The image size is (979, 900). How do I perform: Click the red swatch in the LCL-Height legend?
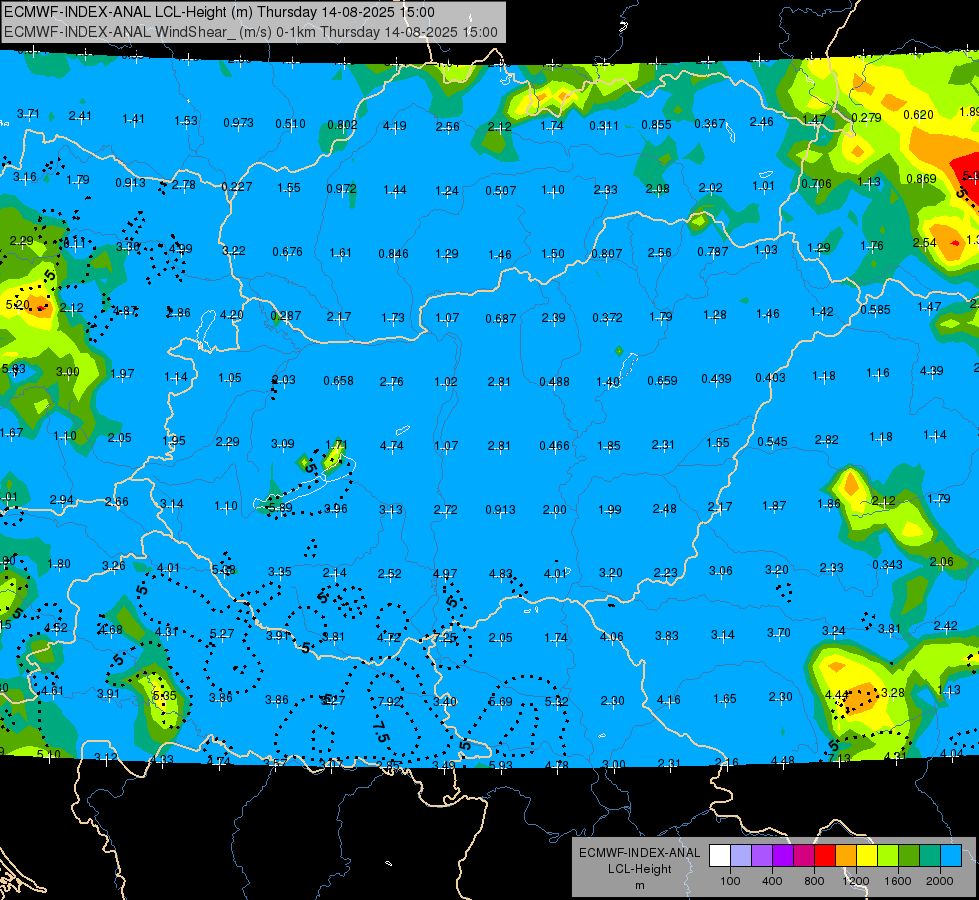click(825, 856)
